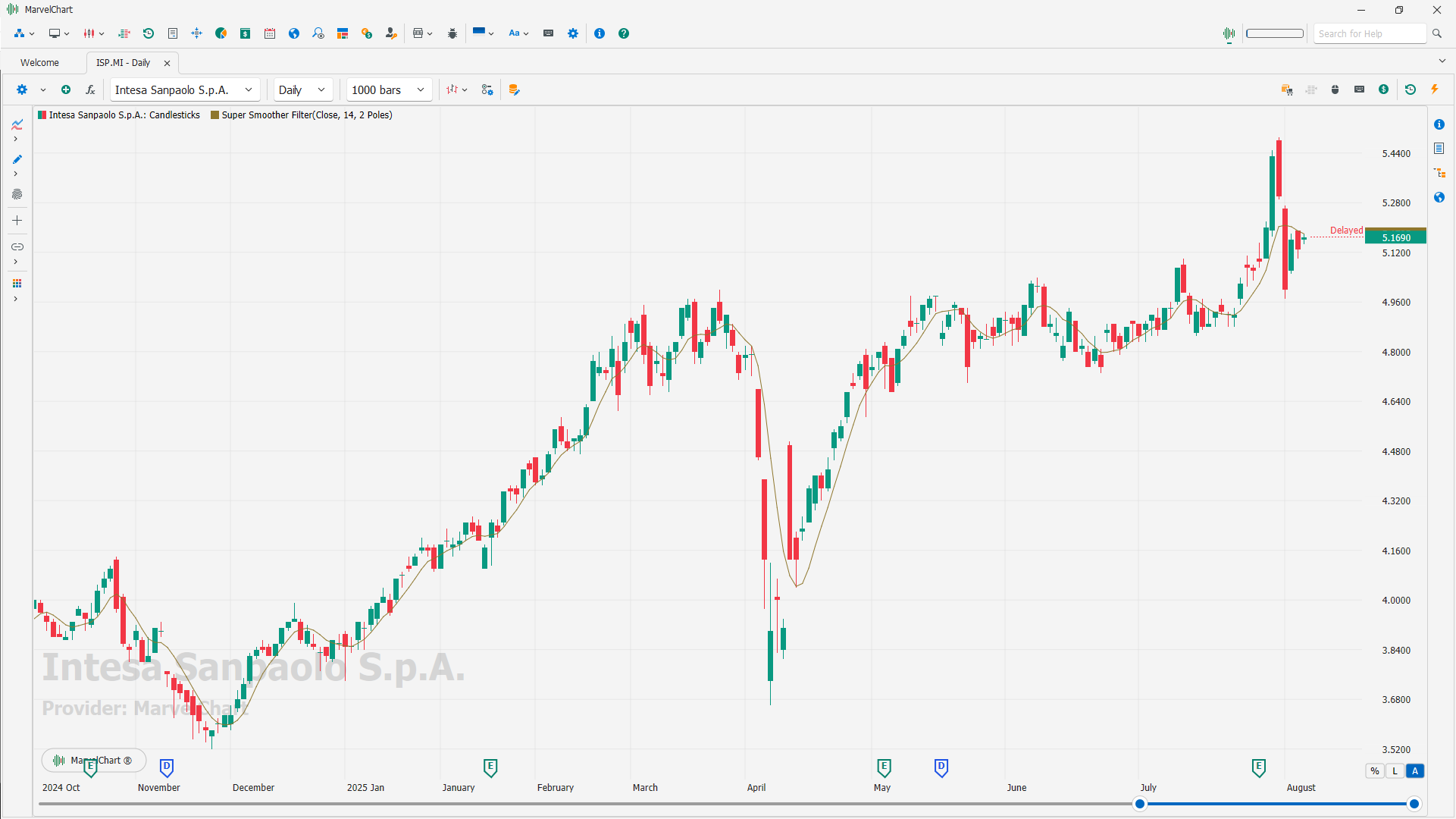This screenshot has width=1456, height=819.
Task: Open the chart options list-gear icon
Action: [x=487, y=89]
